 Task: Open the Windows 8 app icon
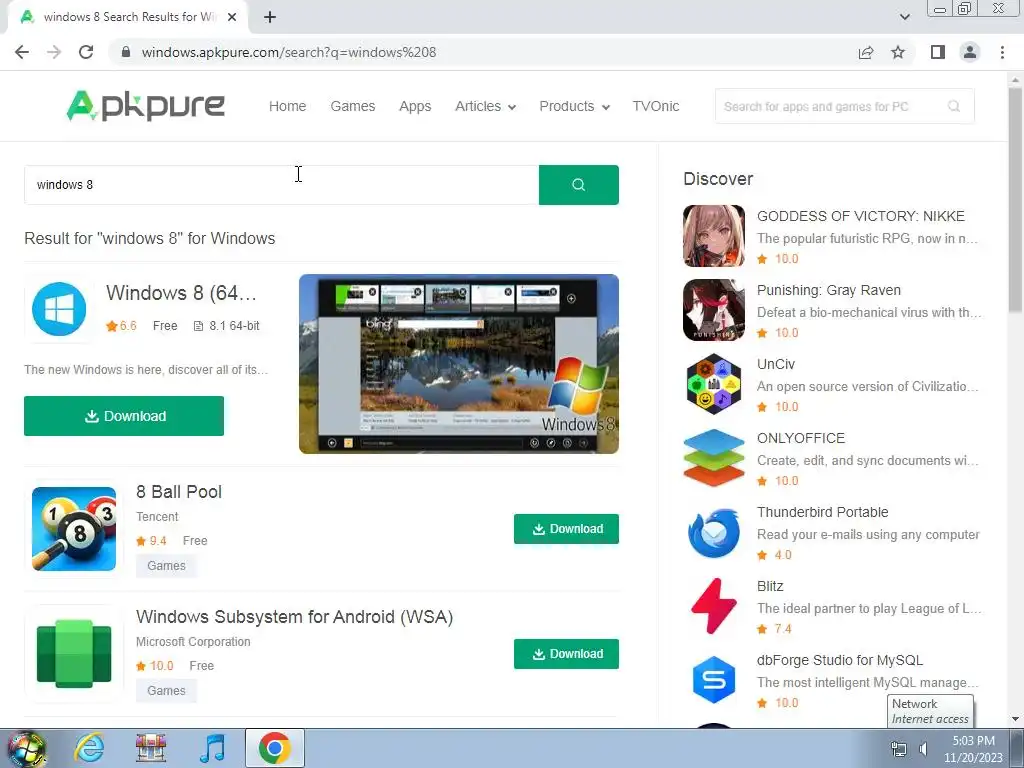tap(59, 309)
